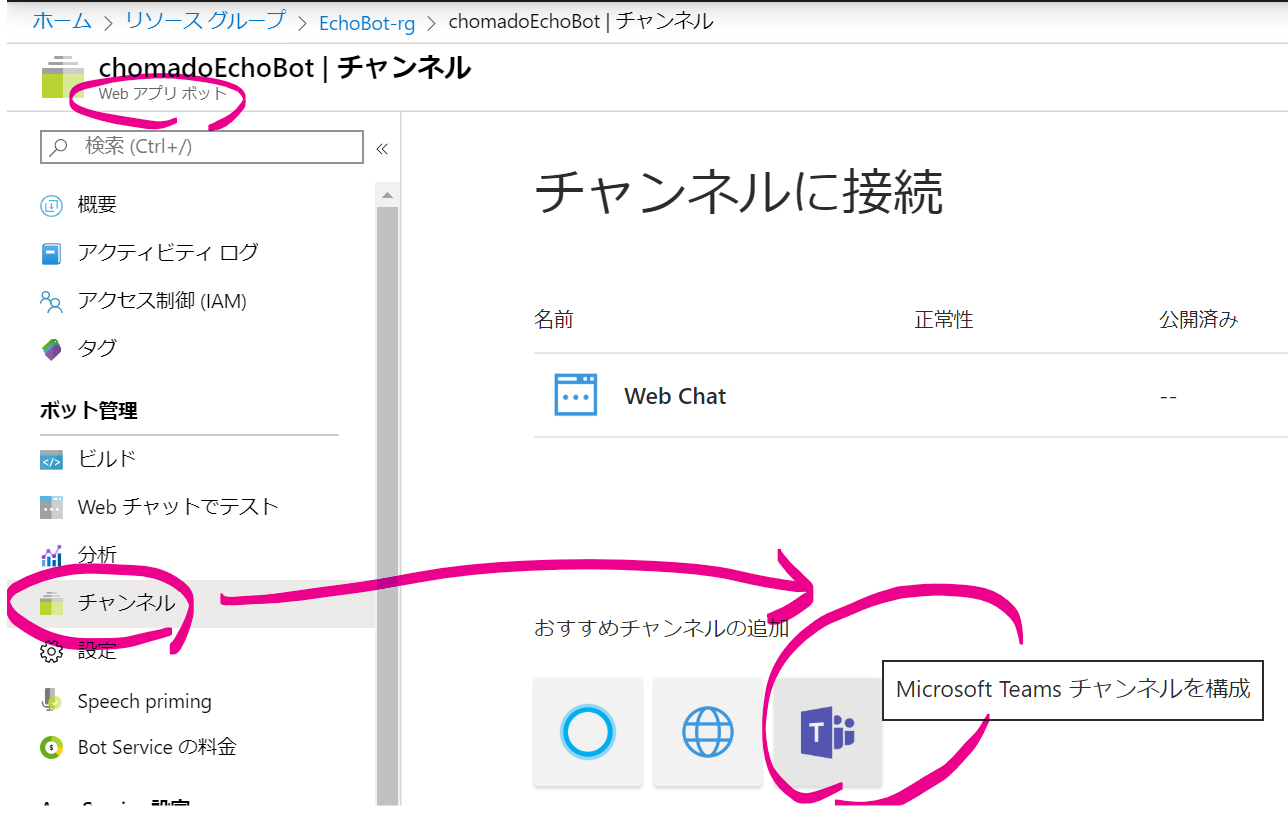The height and width of the screenshot is (817, 1288).
Task: Click the 分析 chart icon
Action: [x=51, y=556]
